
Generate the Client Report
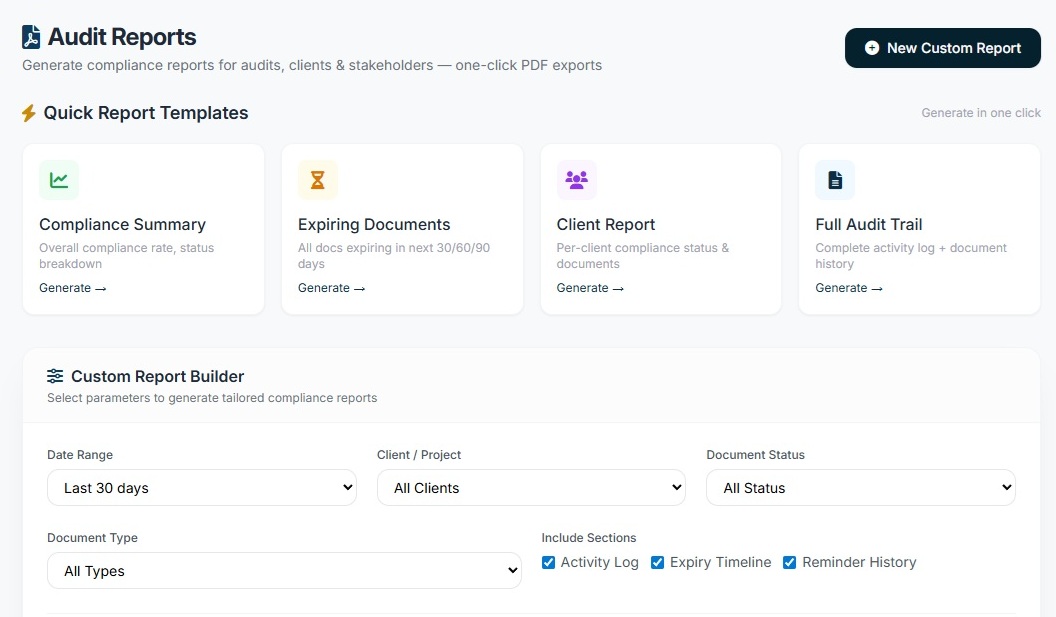[590, 288]
